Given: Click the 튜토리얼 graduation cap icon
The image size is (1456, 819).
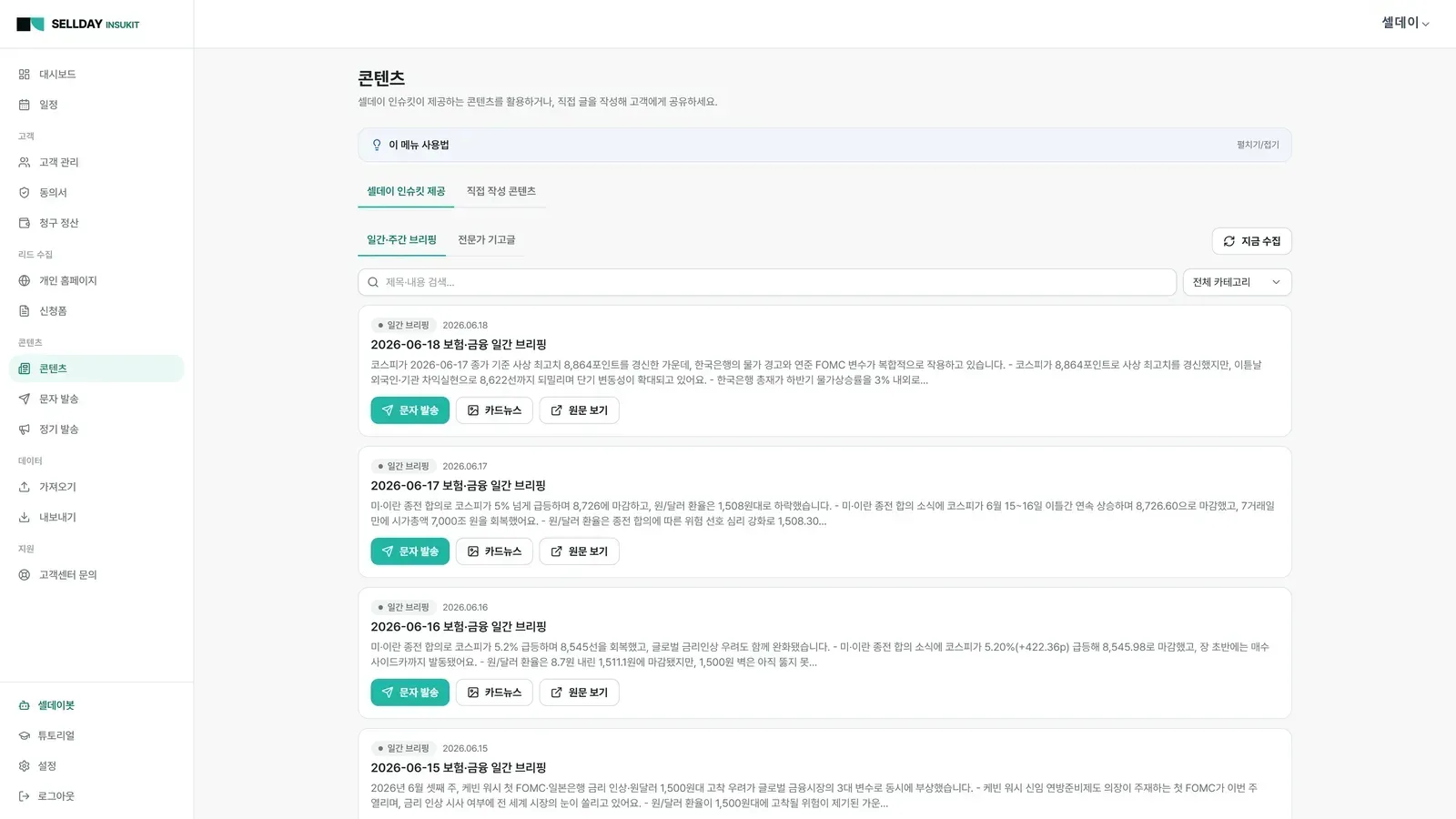Looking at the screenshot, I should 25,735.
